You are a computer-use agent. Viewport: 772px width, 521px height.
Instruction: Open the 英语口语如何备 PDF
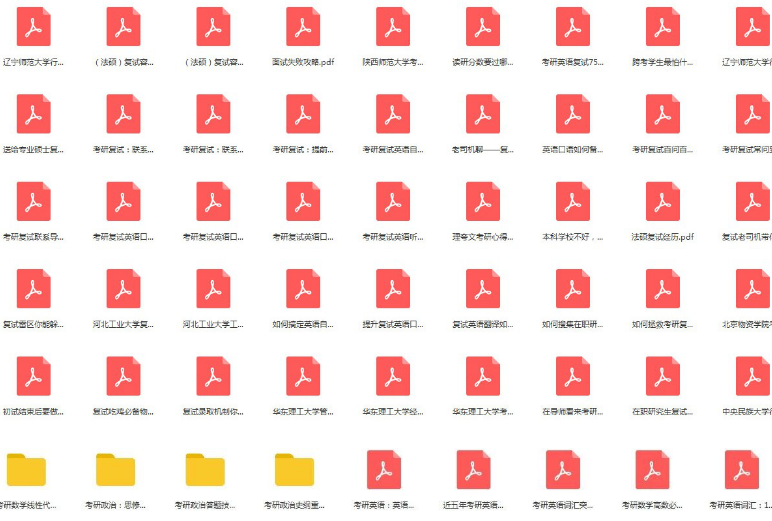(573, 114)
